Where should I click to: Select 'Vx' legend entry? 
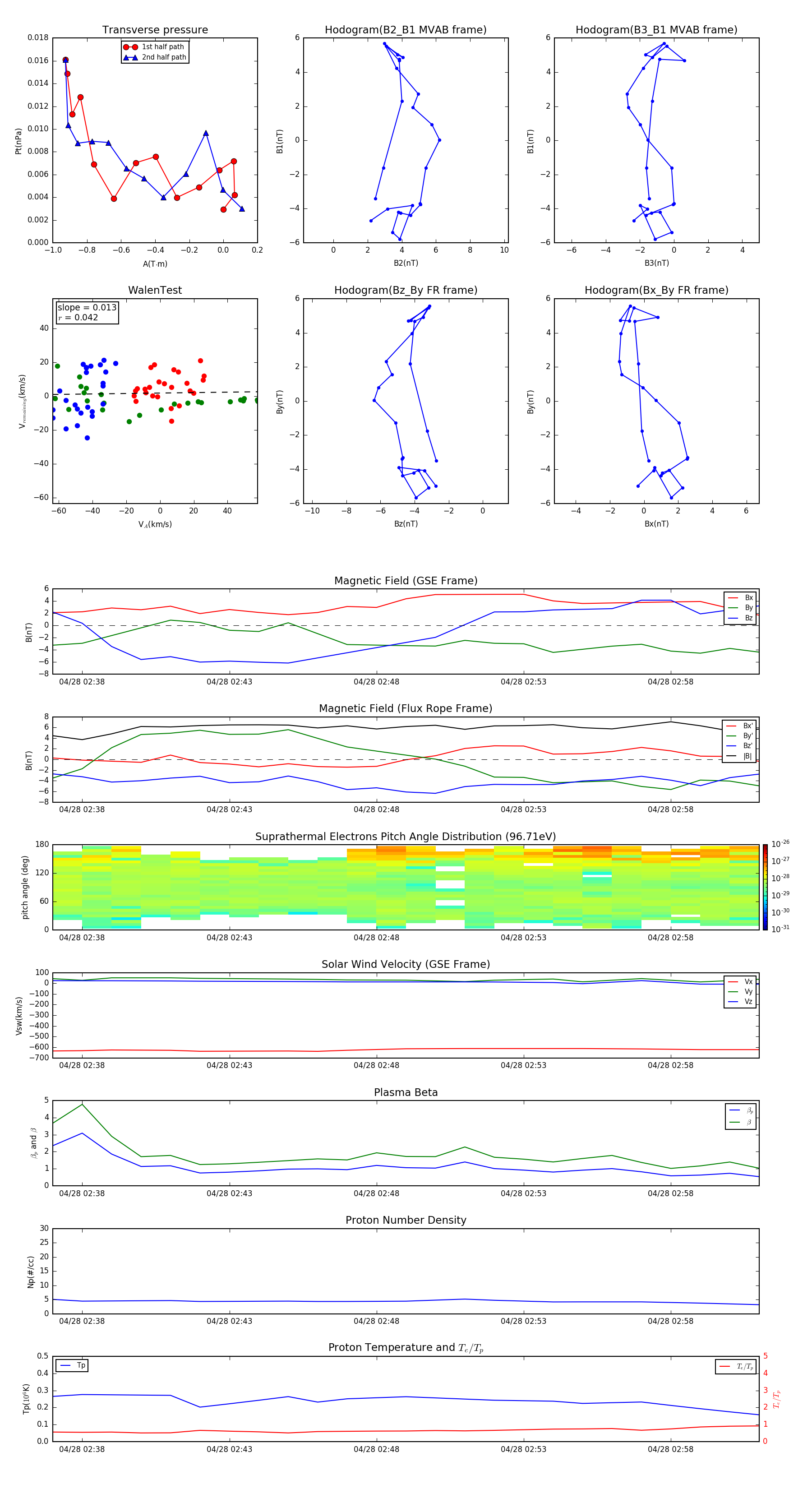740,981
